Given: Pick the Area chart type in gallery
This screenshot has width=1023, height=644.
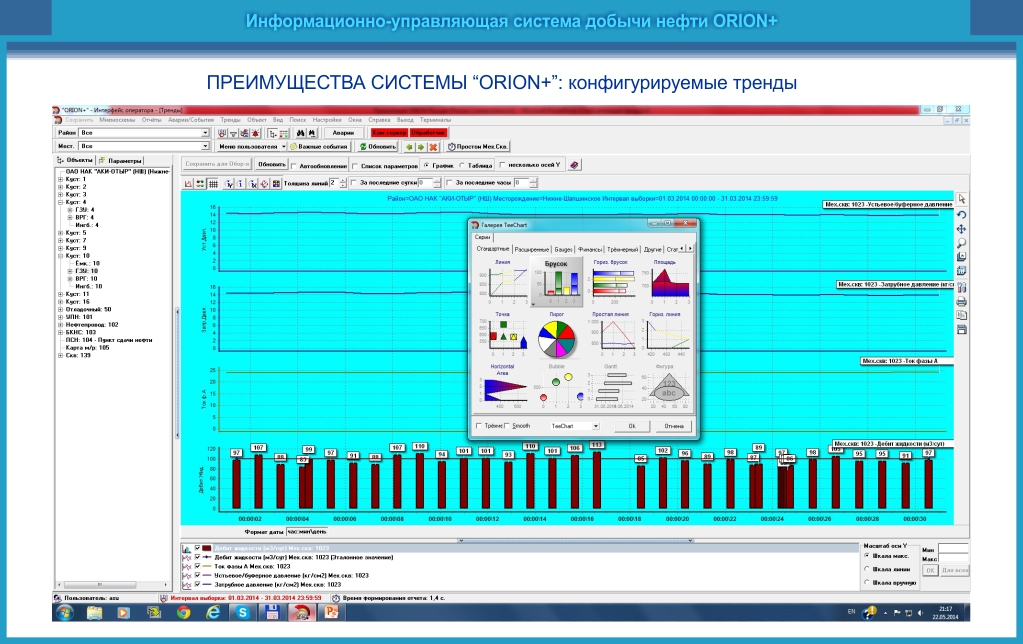Looking at the screenshot, I should (665, 281).
